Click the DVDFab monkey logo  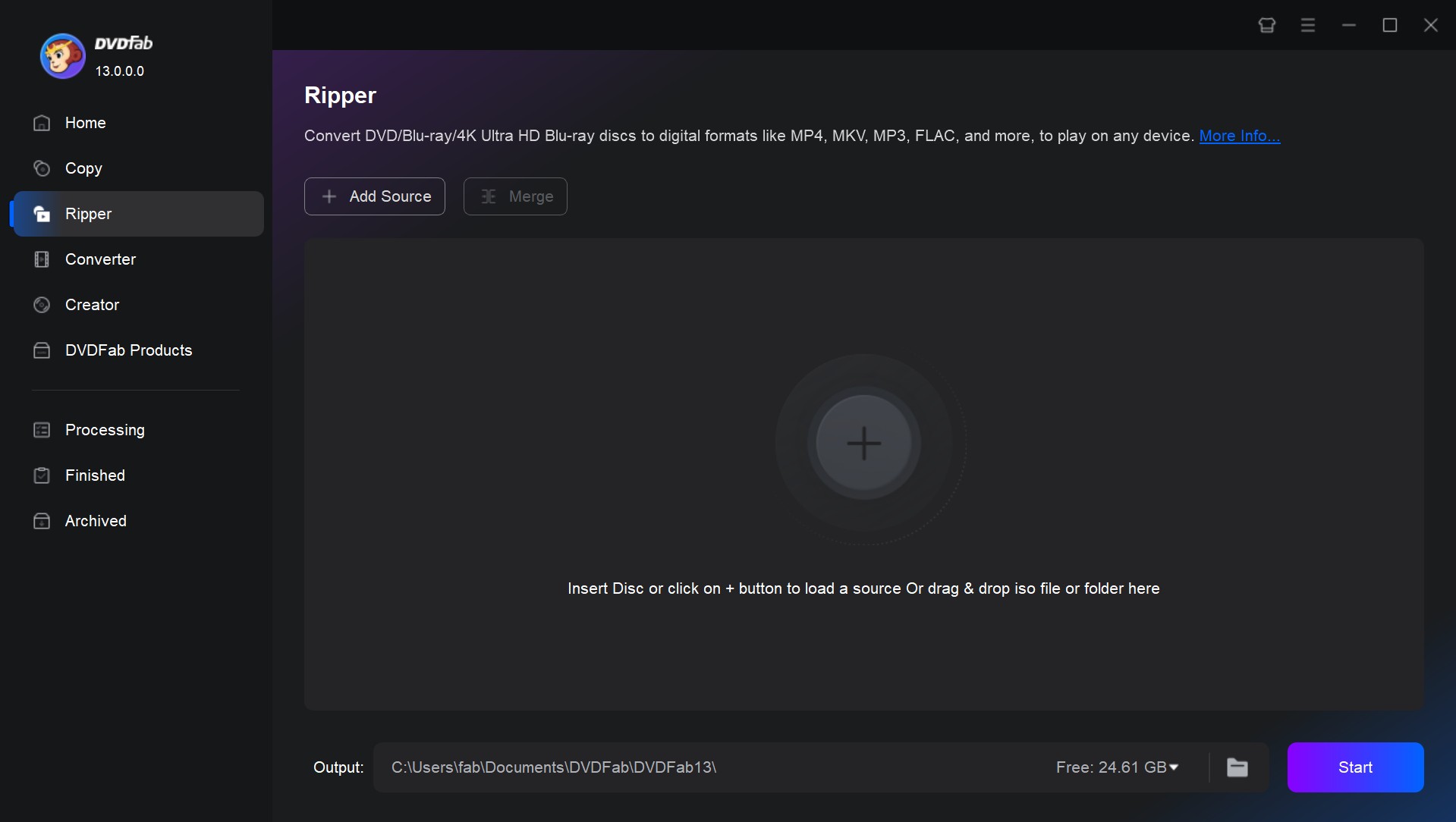pos(61,55)
